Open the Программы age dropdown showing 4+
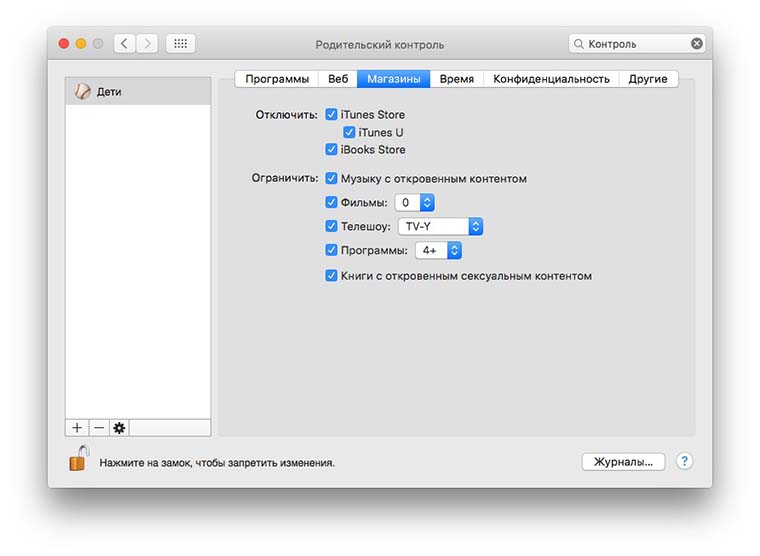The height and width of the screenshot is (556, 760). click(438, 250)
